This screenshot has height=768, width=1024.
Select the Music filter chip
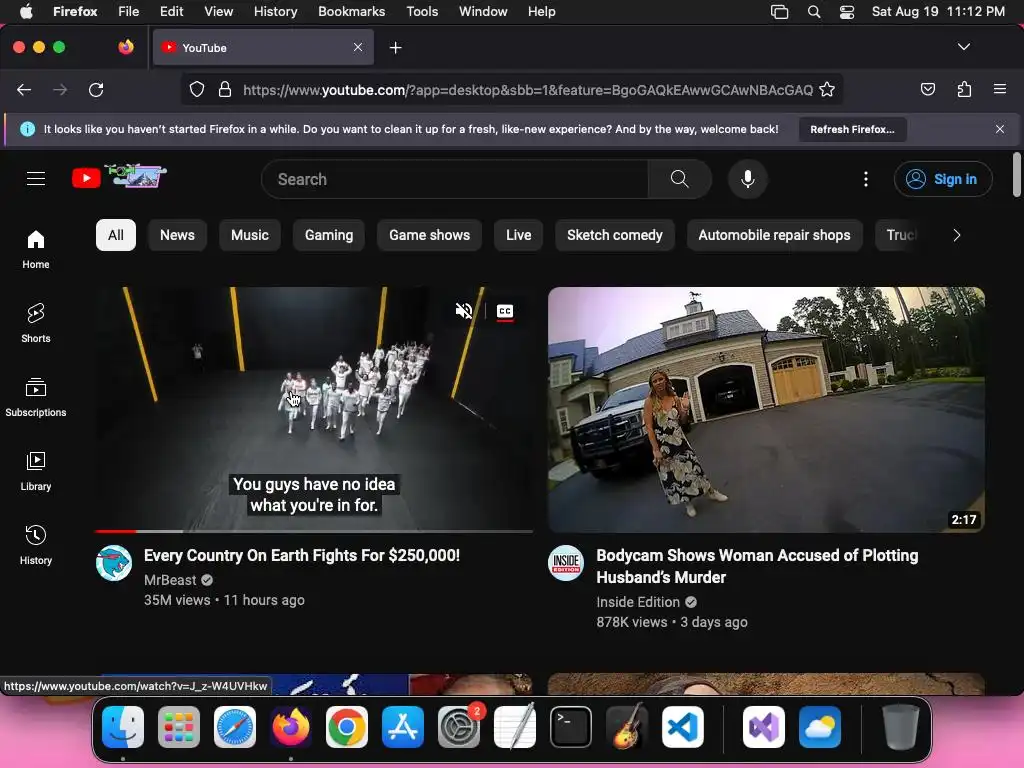click(x=249, y=235)
